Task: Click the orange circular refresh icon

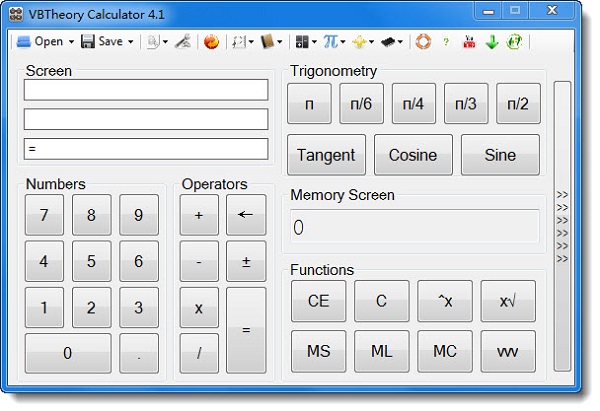Action: (211, 41)
